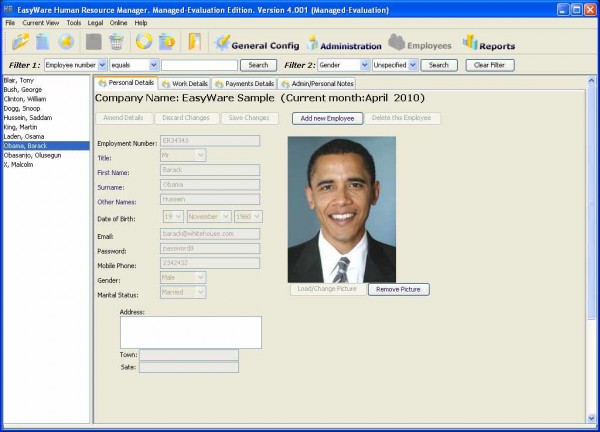Click the Filter 1 Search button
The height and width of the screenshot is (432, 600).
pos(258,65)
